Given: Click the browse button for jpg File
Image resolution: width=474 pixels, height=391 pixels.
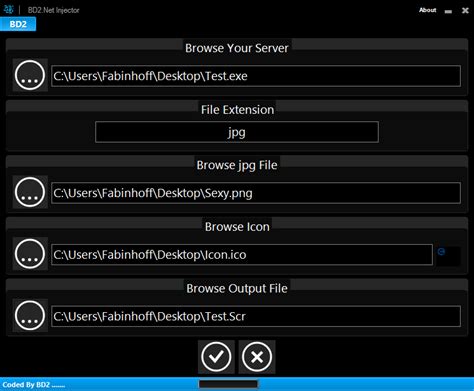Looking at the screenshot, I should [x=30, y=192].
